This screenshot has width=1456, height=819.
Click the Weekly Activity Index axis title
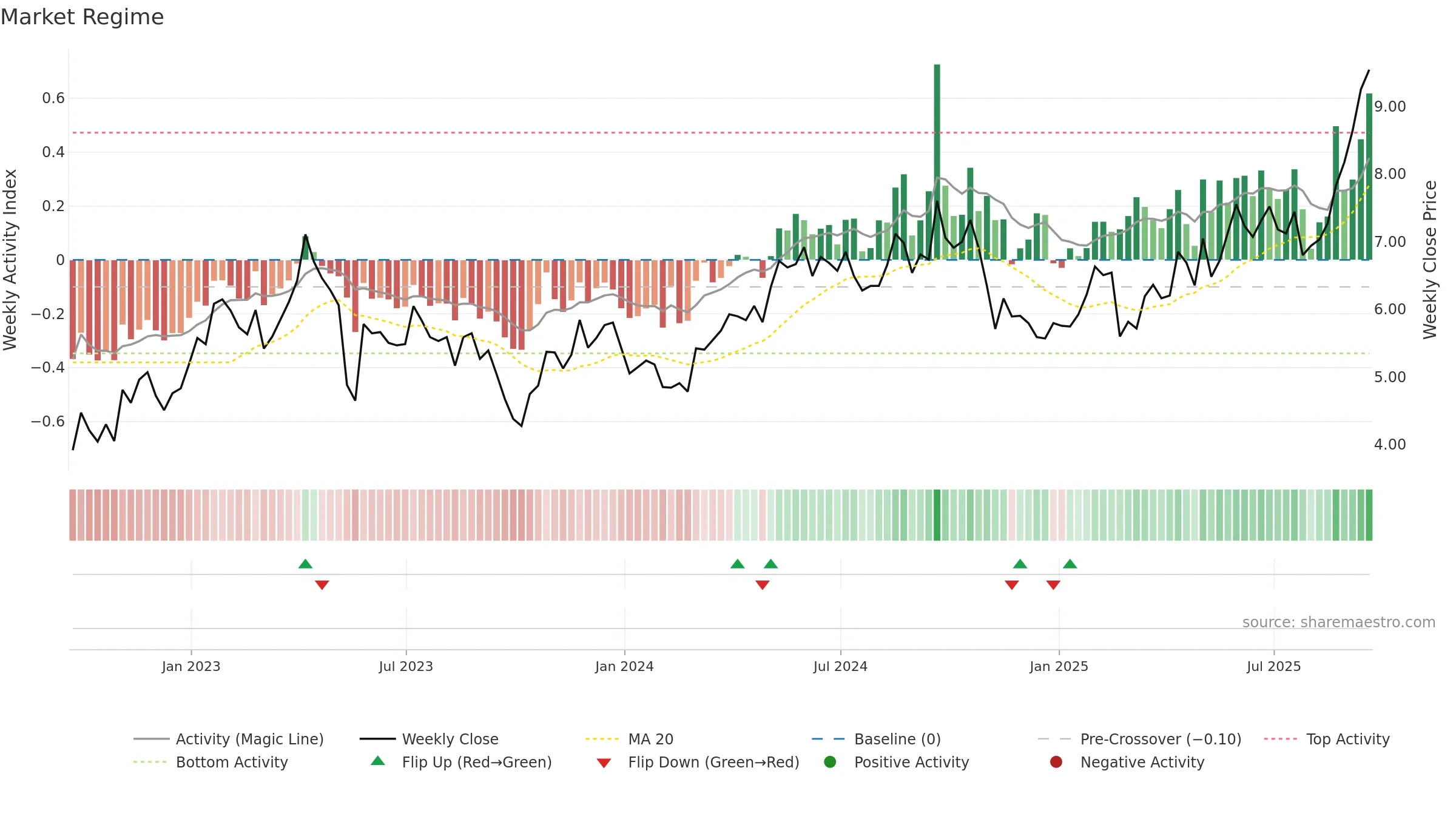10,260
